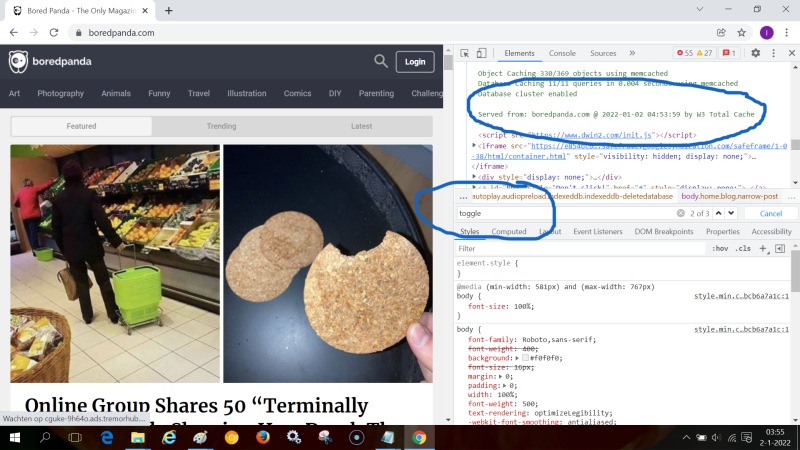This screenshot has height=450, width=800.
Task: Switch to the Sources tab
Action: (x=603, y=53)
